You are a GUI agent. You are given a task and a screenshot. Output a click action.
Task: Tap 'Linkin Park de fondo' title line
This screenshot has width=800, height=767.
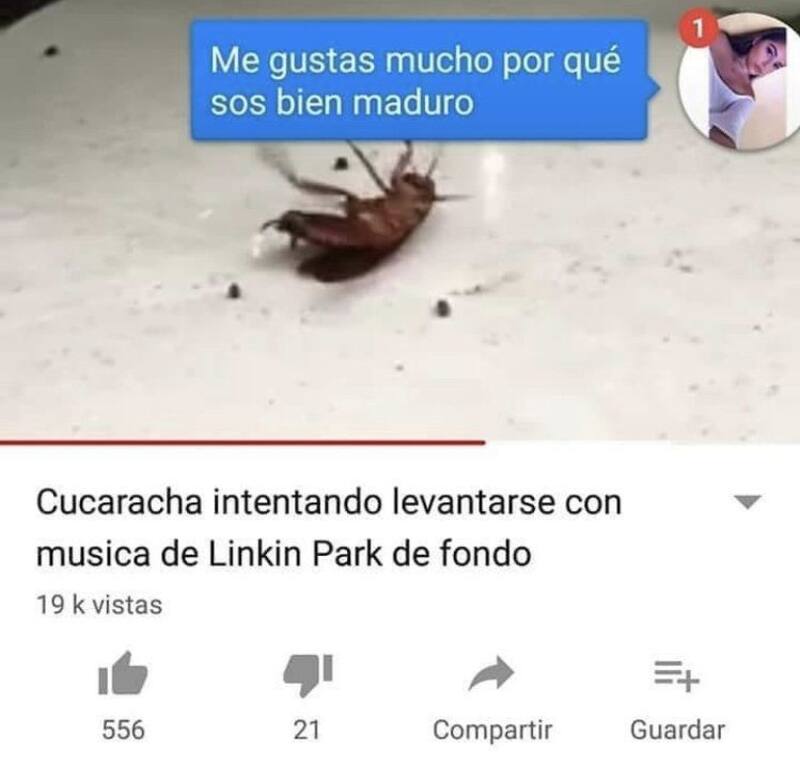[370, 554]
